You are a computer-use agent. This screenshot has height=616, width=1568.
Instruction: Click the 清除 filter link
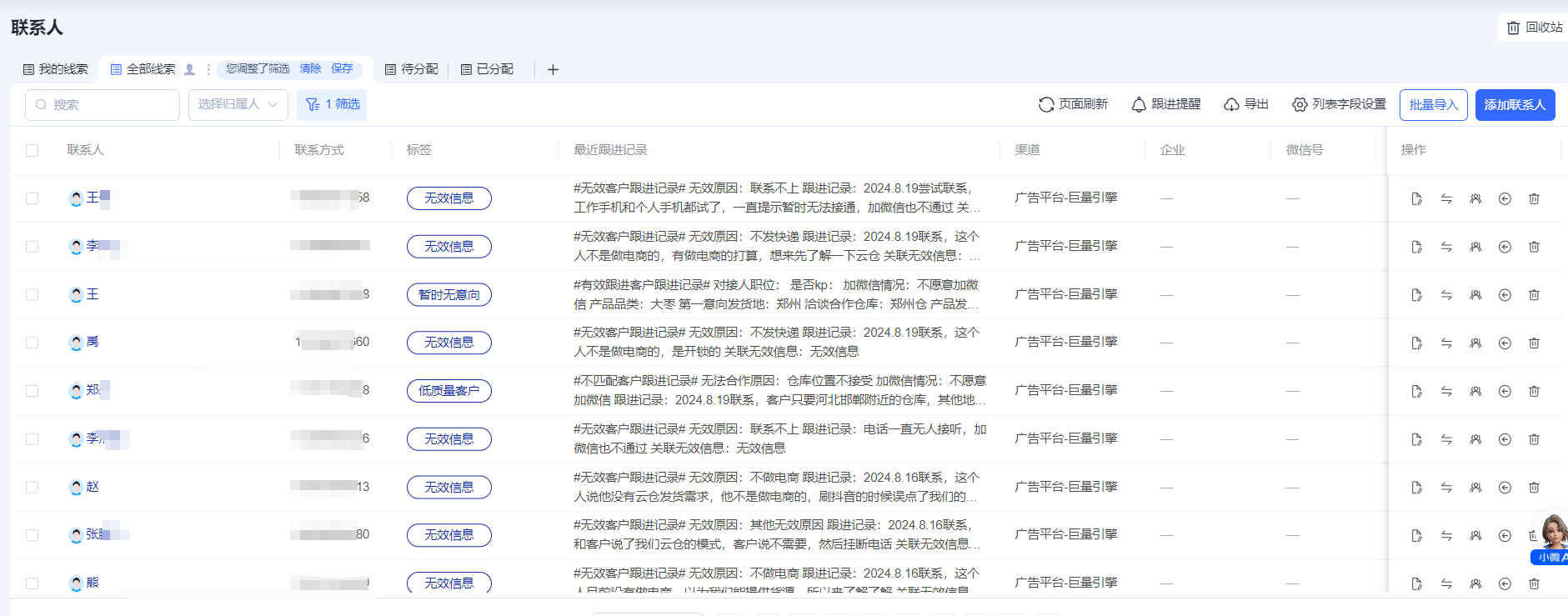click(310, 68)
